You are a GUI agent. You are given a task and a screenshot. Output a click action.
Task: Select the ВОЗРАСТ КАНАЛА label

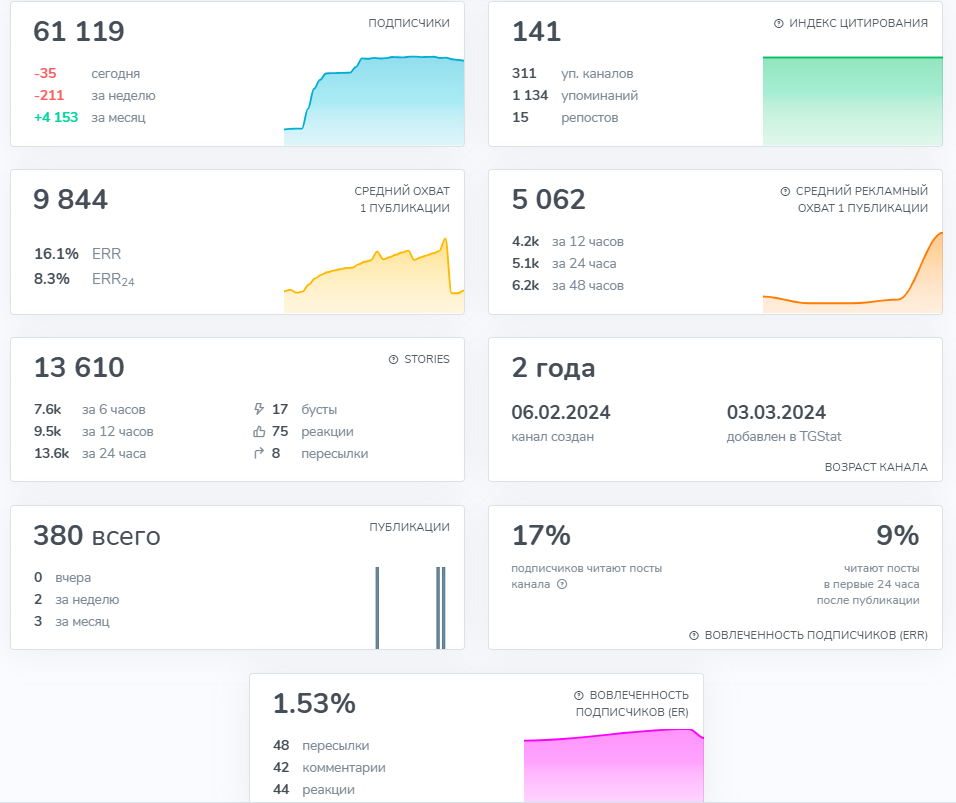pyautogui.click(x=876, y=467)
